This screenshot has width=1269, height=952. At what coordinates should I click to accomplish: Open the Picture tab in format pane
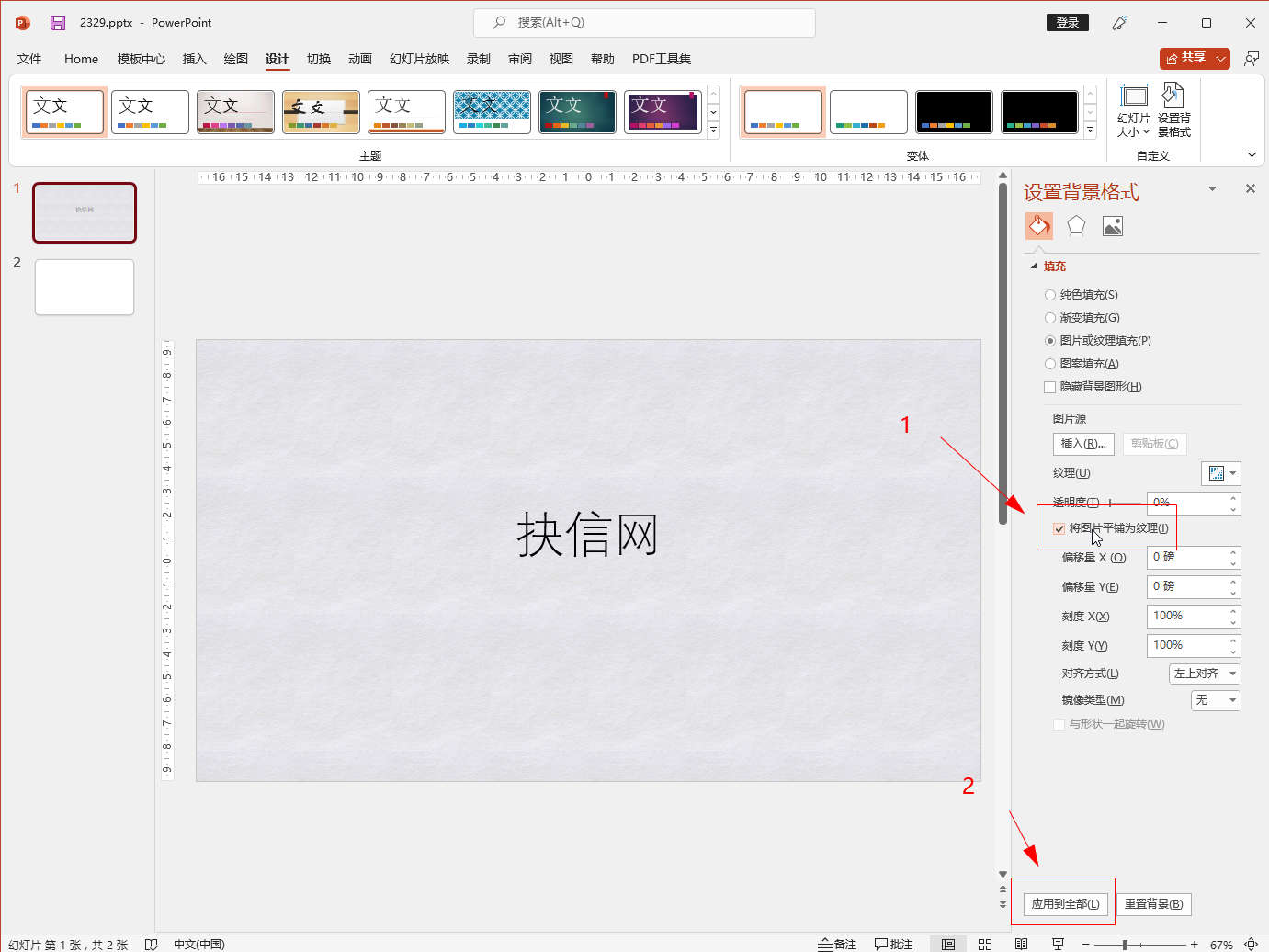pos(1112,226)
